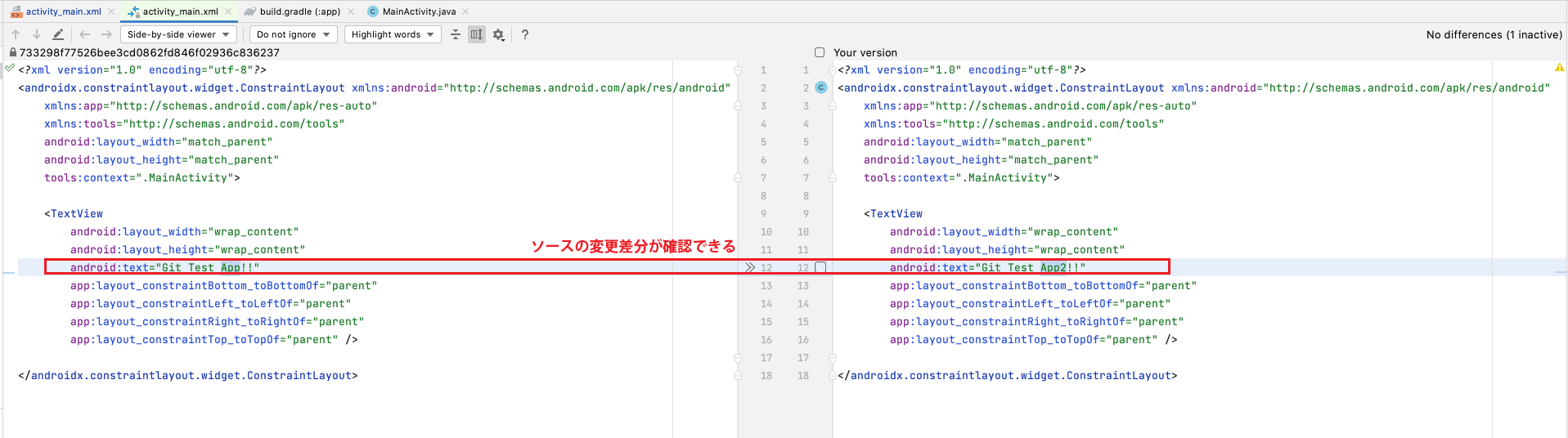Click the 'Git Test App2!!' line in your version

[987, 267]
